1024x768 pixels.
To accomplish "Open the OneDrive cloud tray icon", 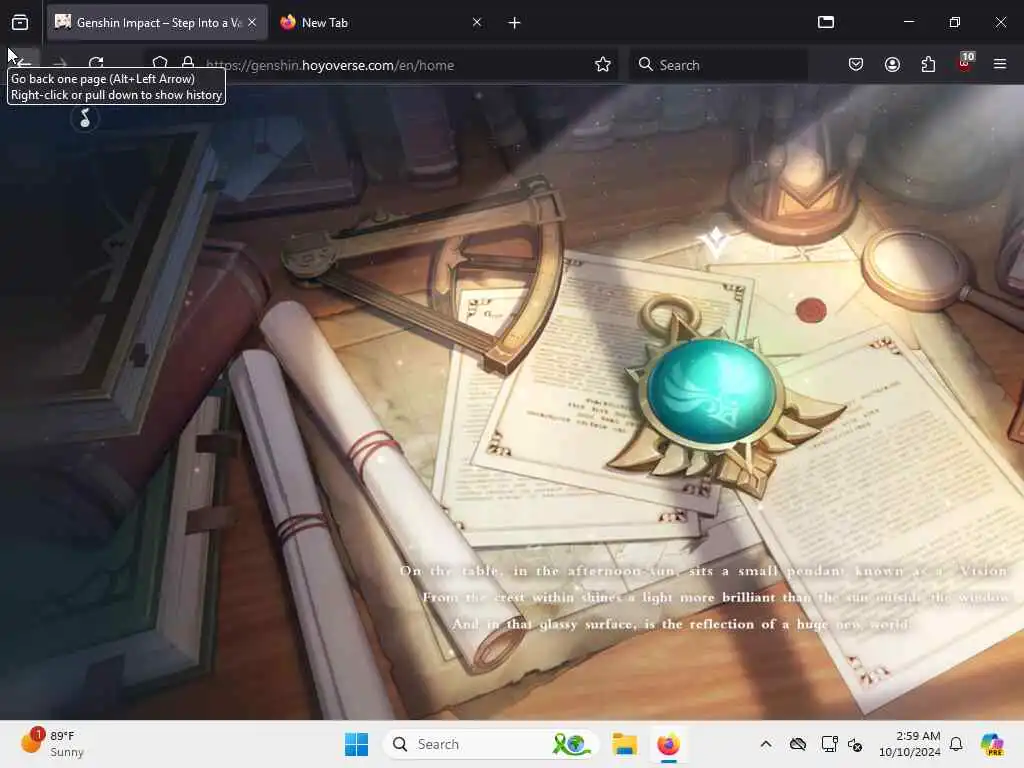I will tap(798, 744).
